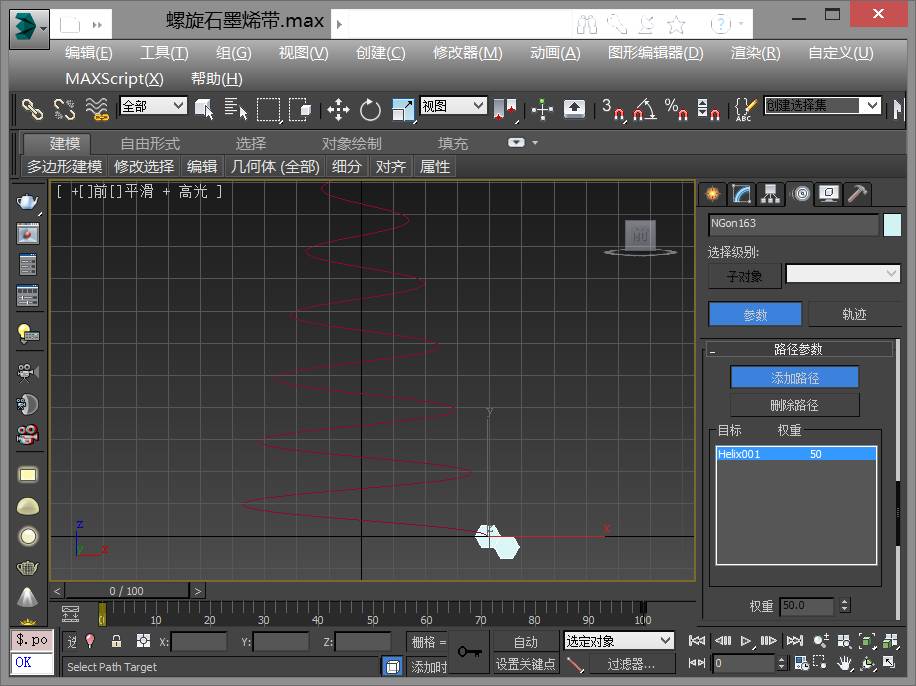Select the Rotate tool in the toolbar
Viewport: 916px width, 686px height.
pyautogui.click(x=370, y=109)
